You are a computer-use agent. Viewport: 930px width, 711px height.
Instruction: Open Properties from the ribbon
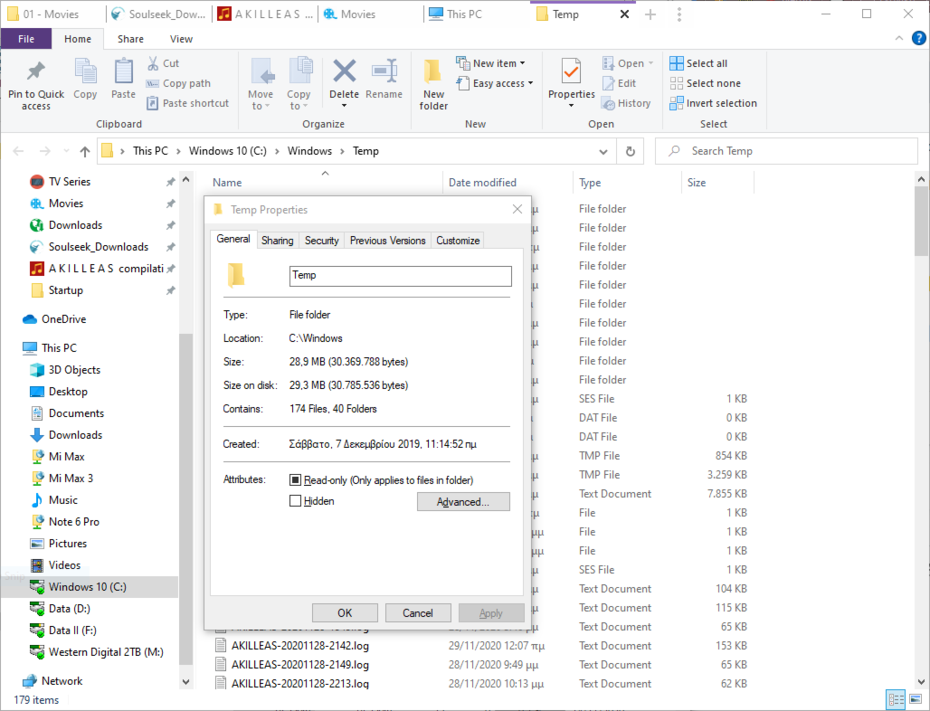coord(571,78)
